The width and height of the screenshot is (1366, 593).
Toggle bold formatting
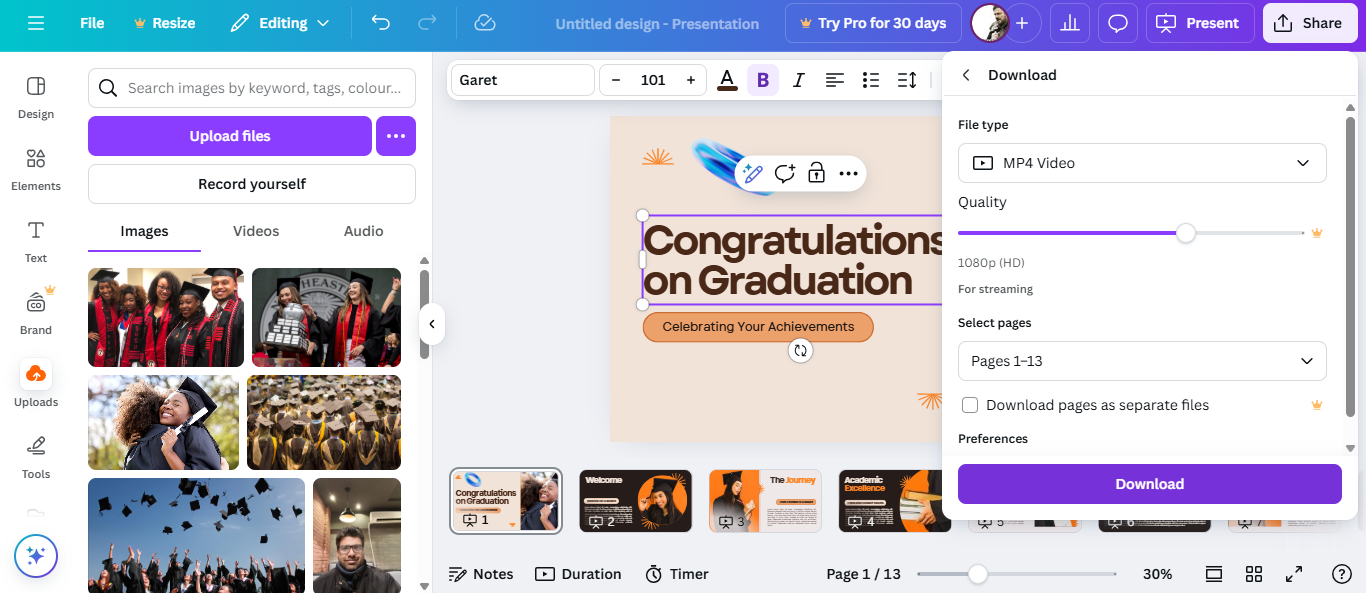pyautogui.click(x=763, y=80)
